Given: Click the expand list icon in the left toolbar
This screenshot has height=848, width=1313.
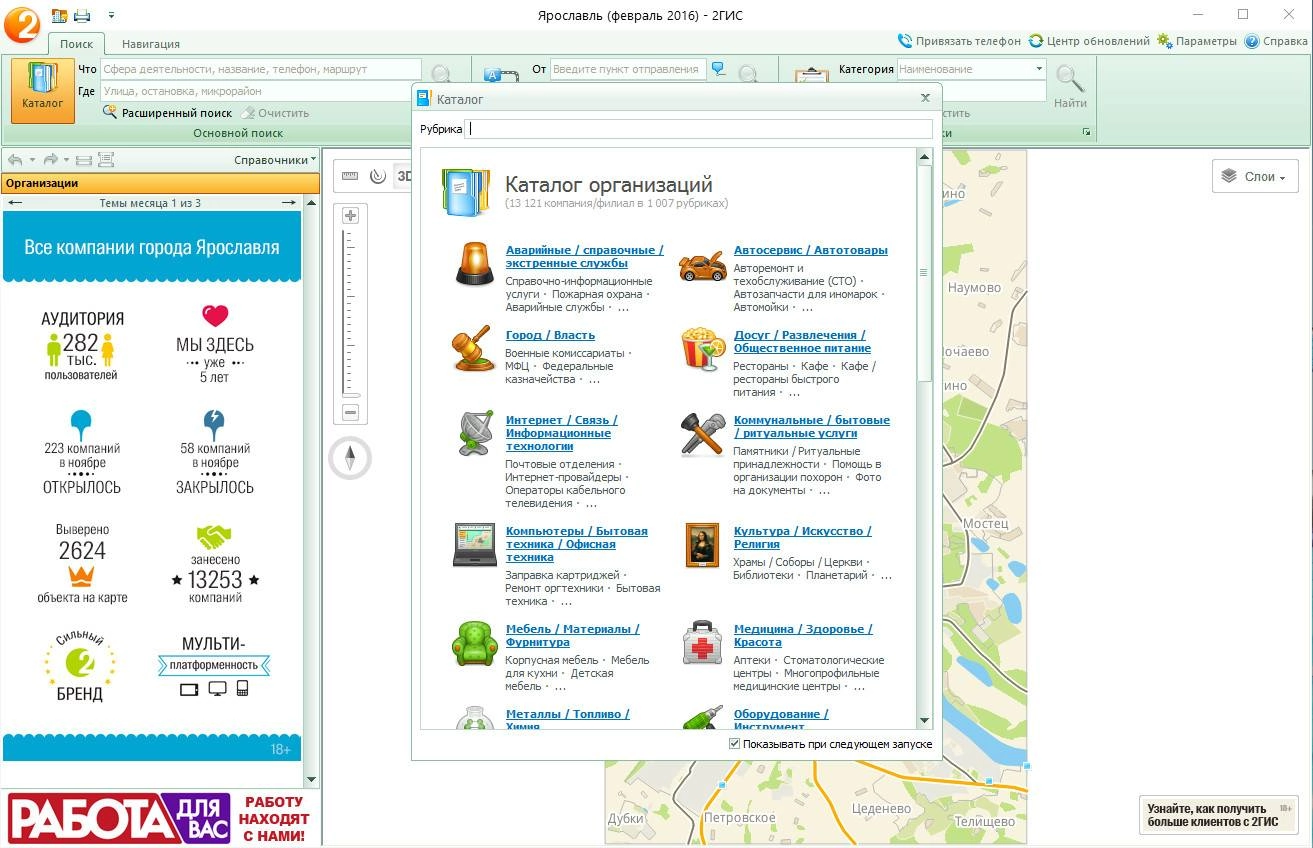Looking at the screenshot, I should pyautogui.click(x=106, y=160).
